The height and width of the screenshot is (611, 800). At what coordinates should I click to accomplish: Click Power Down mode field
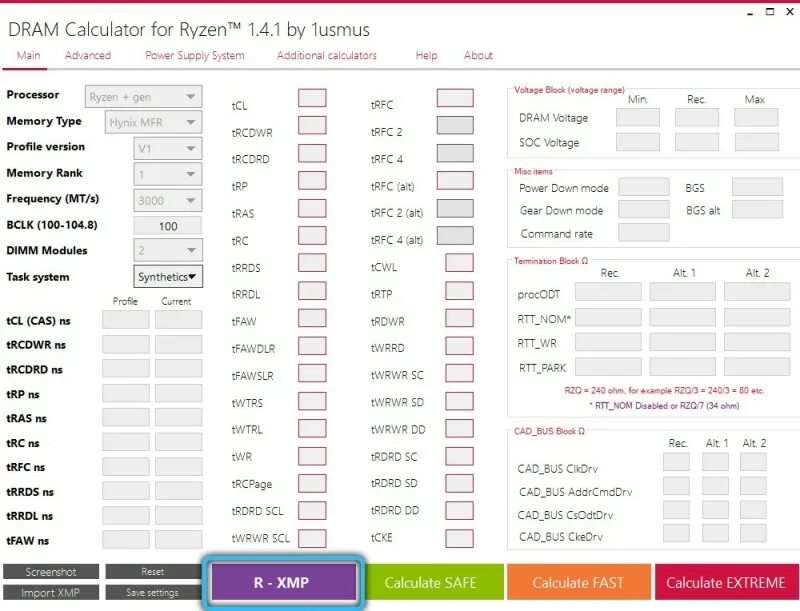click(x=644, y=187)
